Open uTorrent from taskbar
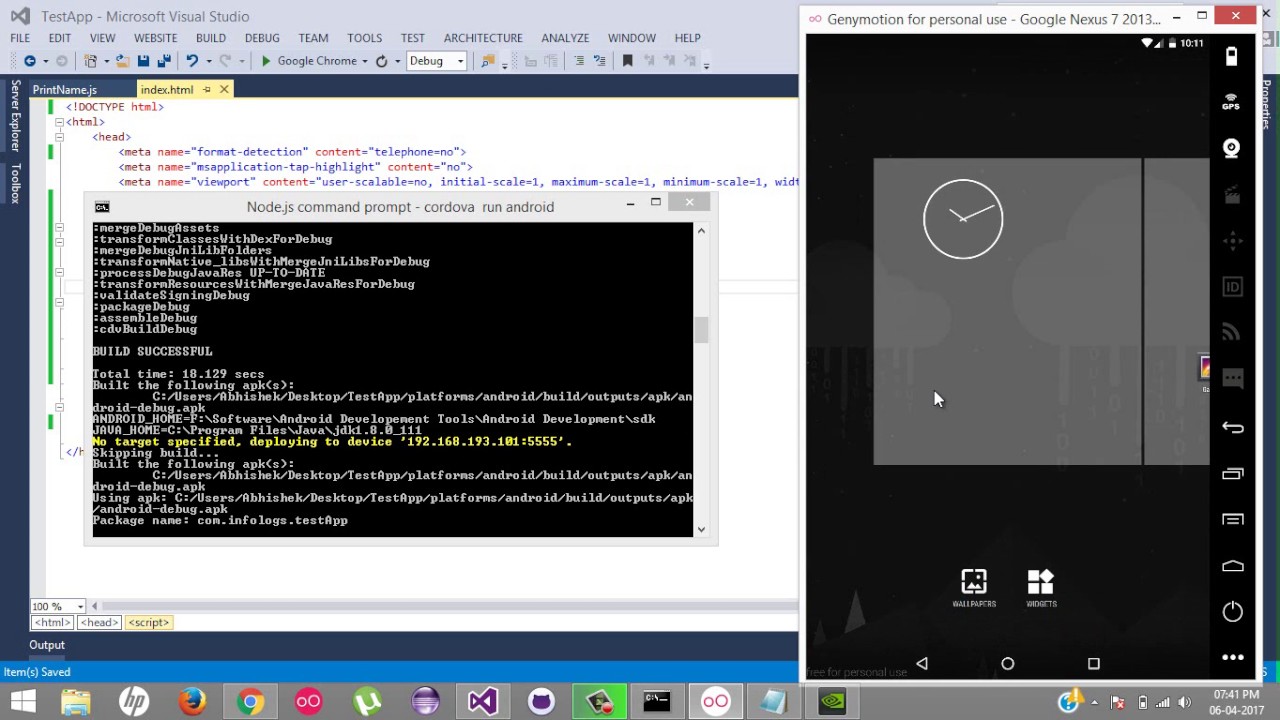 coord(367,701)
